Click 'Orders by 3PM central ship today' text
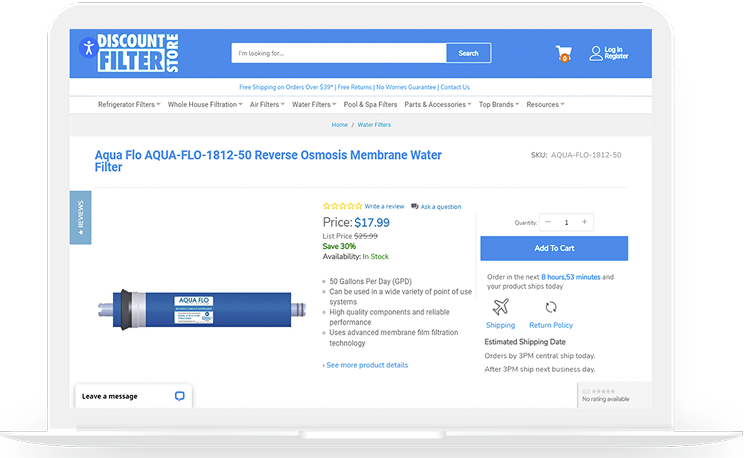This screenshot has height=458, width=744. point(539,356)
